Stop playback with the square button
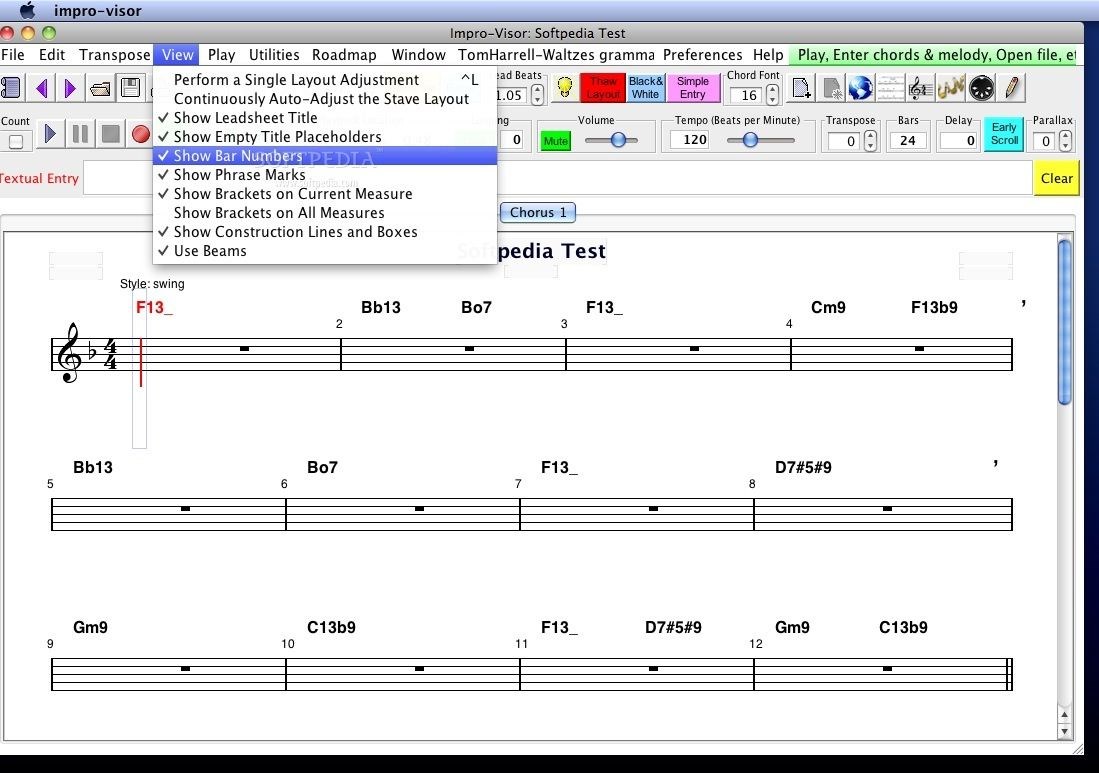This screenshot has height=773, width=1099. (x=111, y=134)
